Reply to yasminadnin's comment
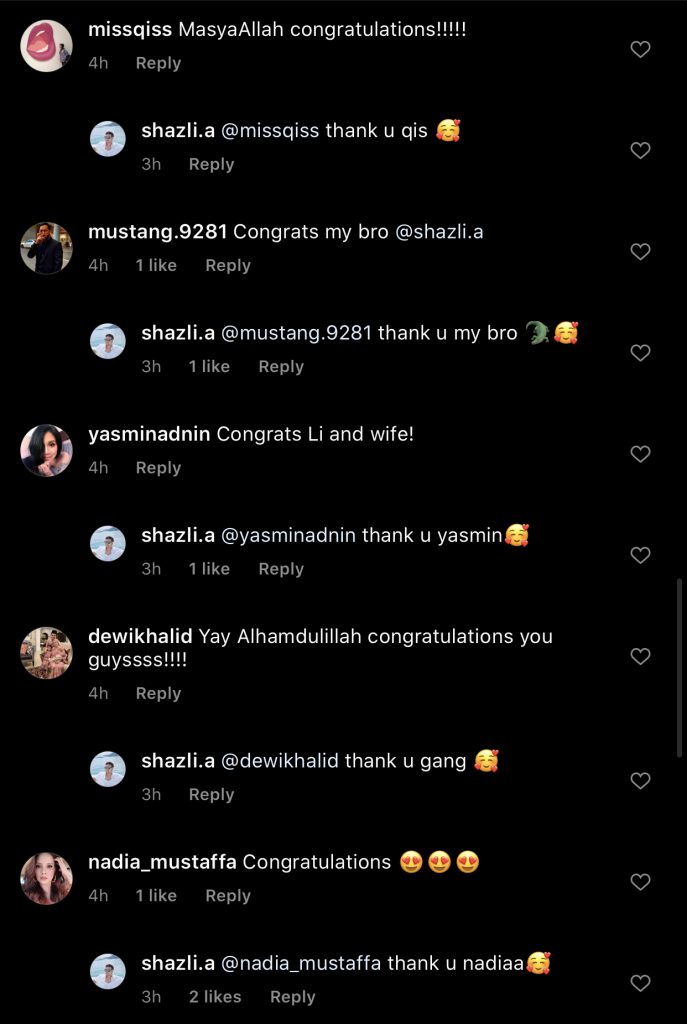Viewport: 687px width, 1024px height. pos(158,467)
